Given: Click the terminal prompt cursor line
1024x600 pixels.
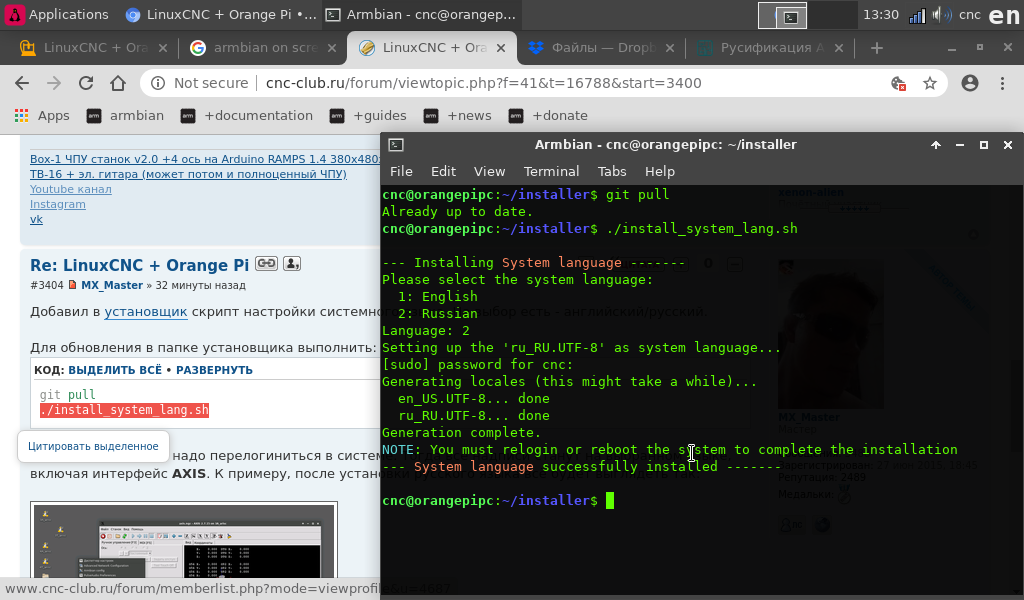Looking at the screenshot, I should pos(498,501).
